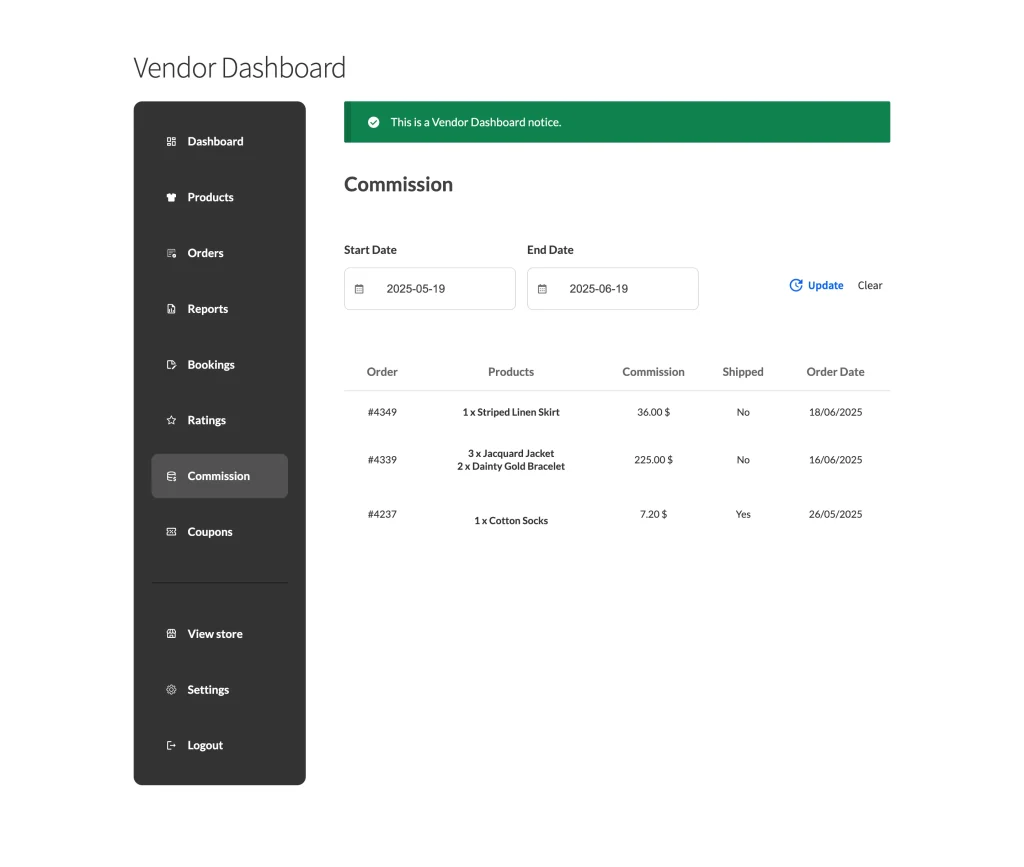The image size is (1024, 867).
Task: Open the Bookings page
Action: tap(219, 365)
